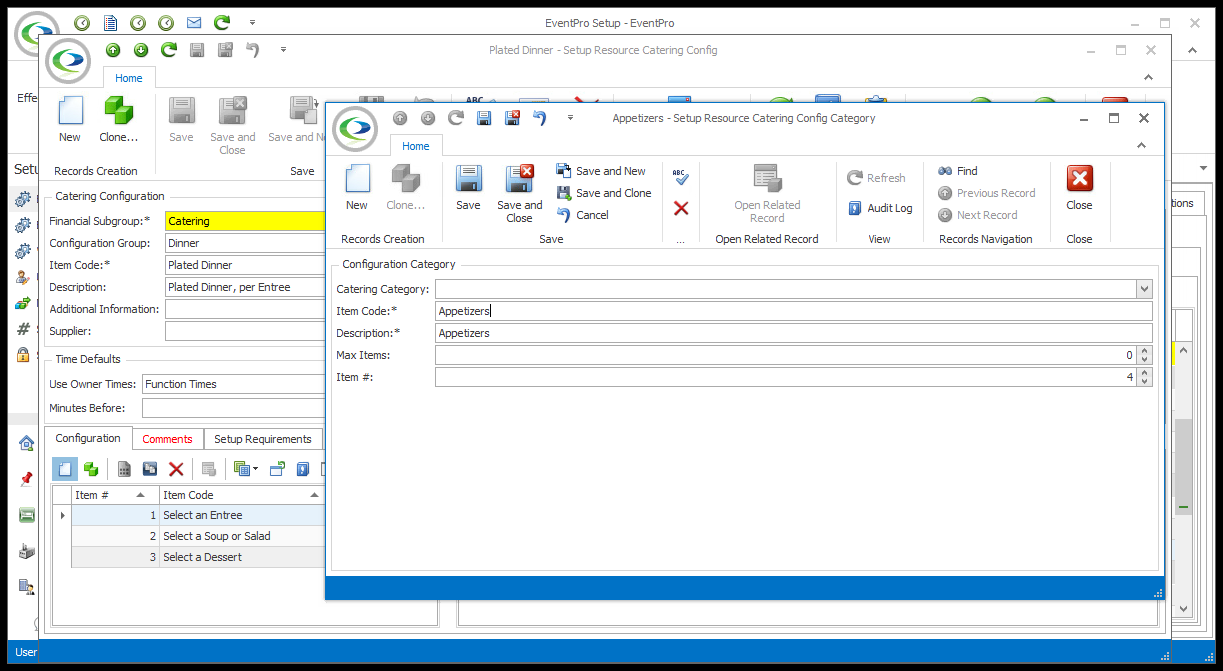Click Open Related Record in Appetizers ribbon
Image resolution: width=1223 pixels, height=671 pixels.
point(767,193)
